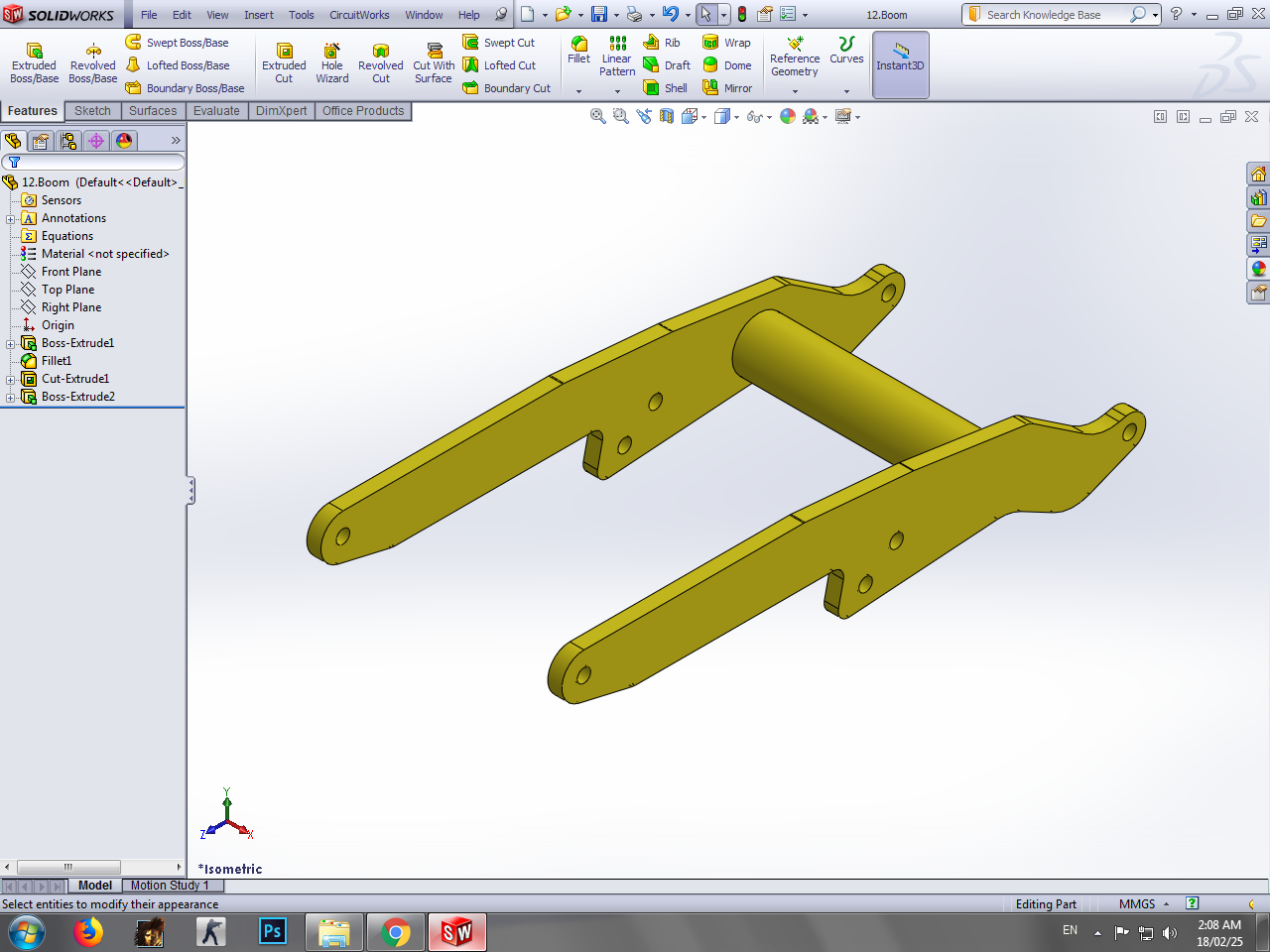Select the Fillet1 feature
The width and height of the screenshot is (1270, 952).
[57, 361]
